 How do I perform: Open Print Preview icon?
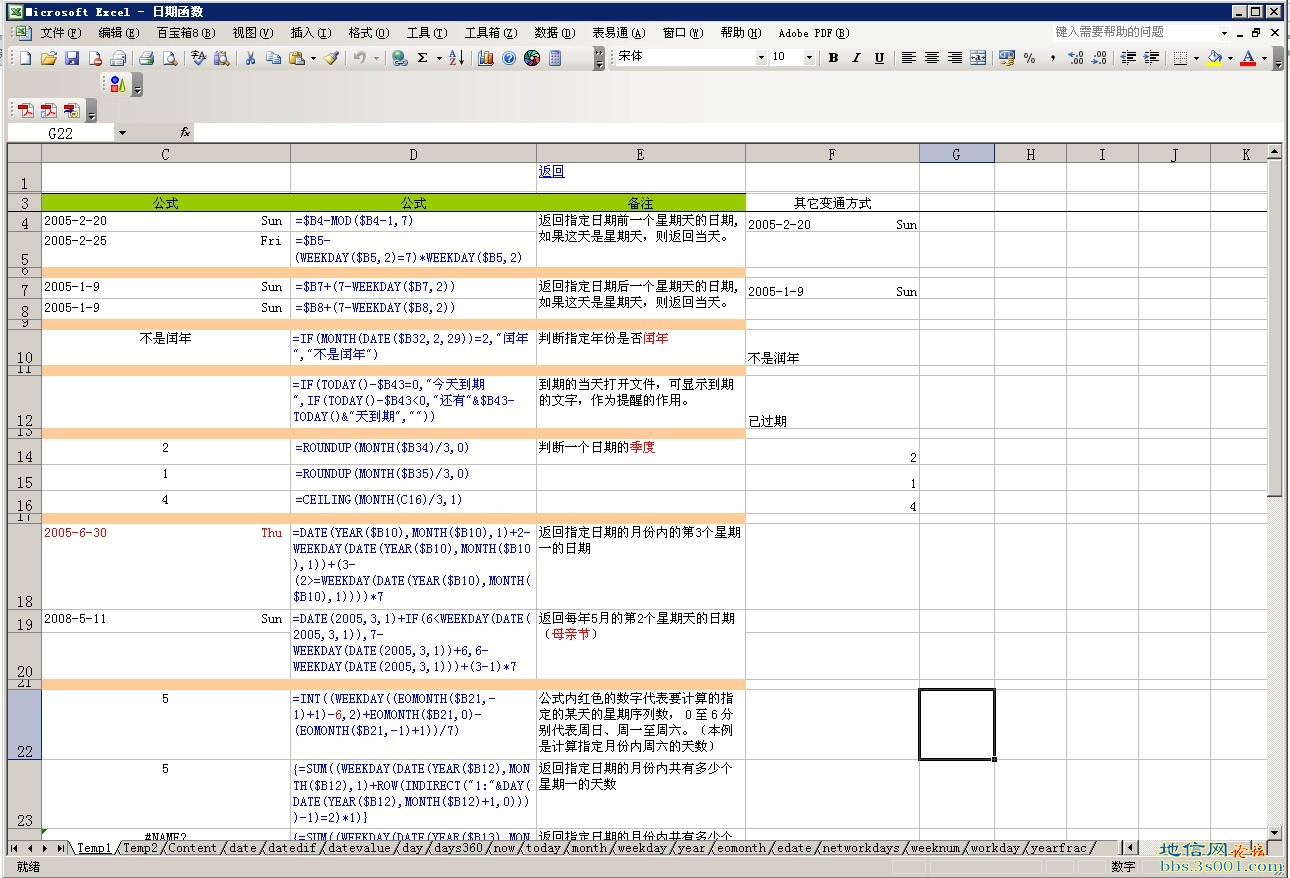(x=170, y=58)
